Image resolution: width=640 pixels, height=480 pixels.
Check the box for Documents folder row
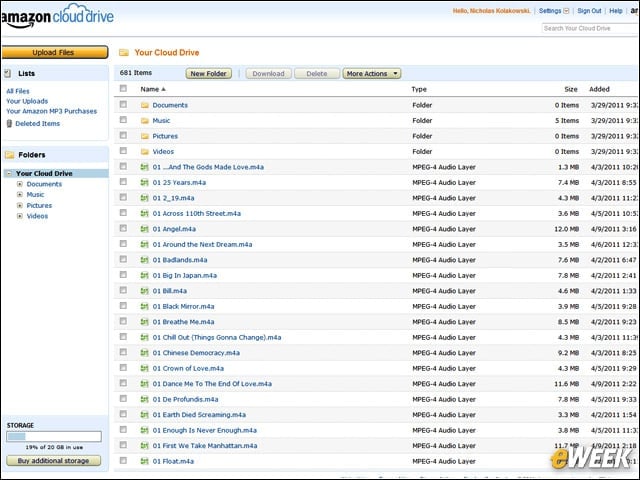[123, 104]
